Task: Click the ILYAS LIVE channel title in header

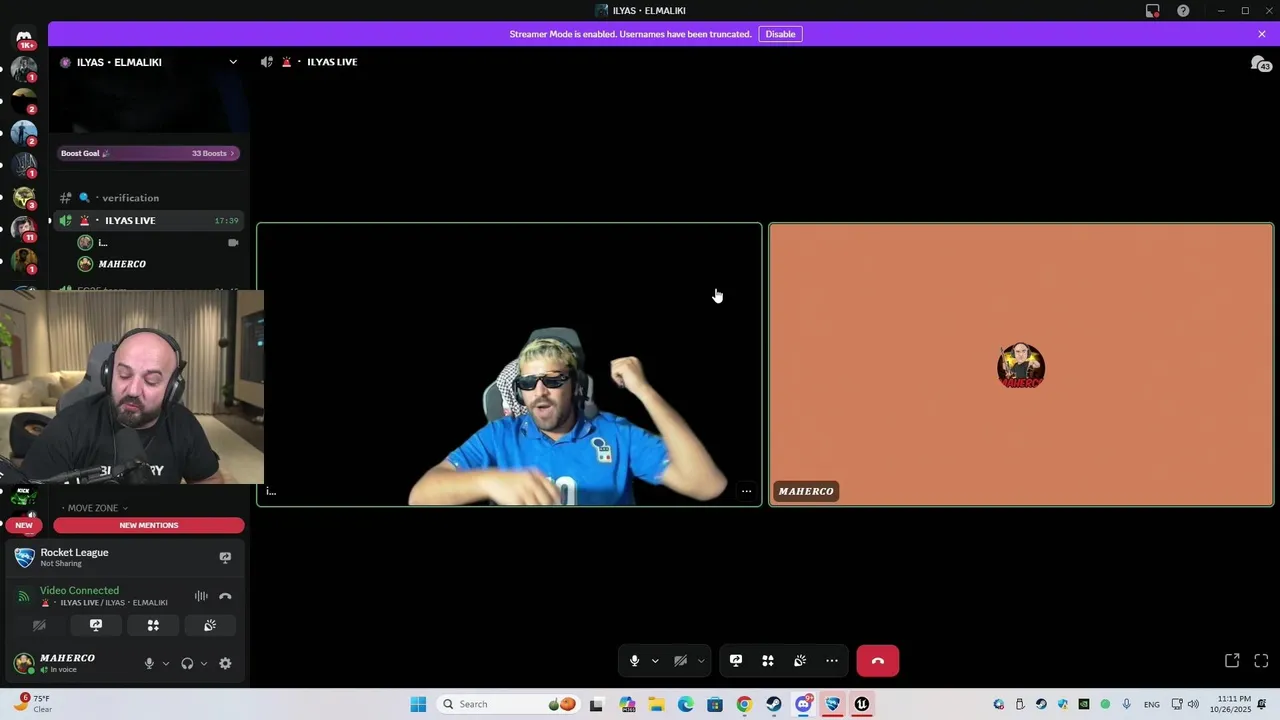Action: point(332,62)
